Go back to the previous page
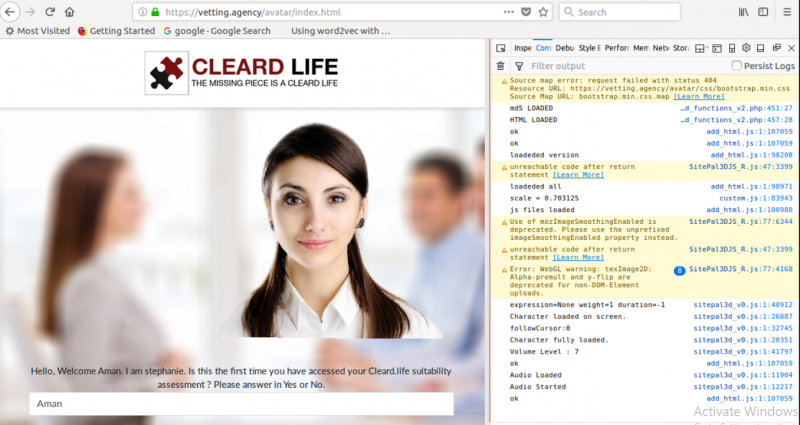The height and width of the screenshot is (425, 800). click(10, 12)
